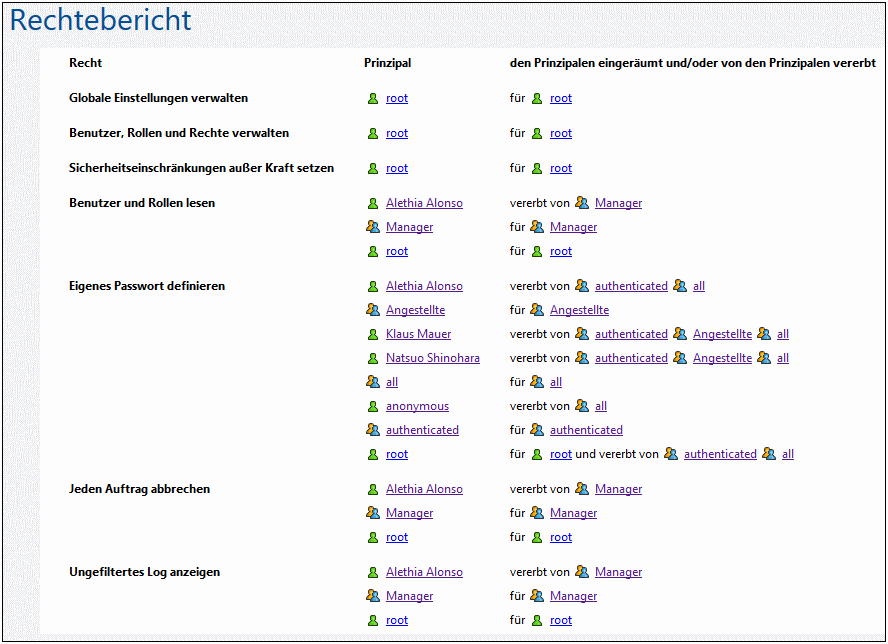Click the all link in the für all row
Image resolution: width=888 pixels, height=644 pixels.
tap(556, 382)
